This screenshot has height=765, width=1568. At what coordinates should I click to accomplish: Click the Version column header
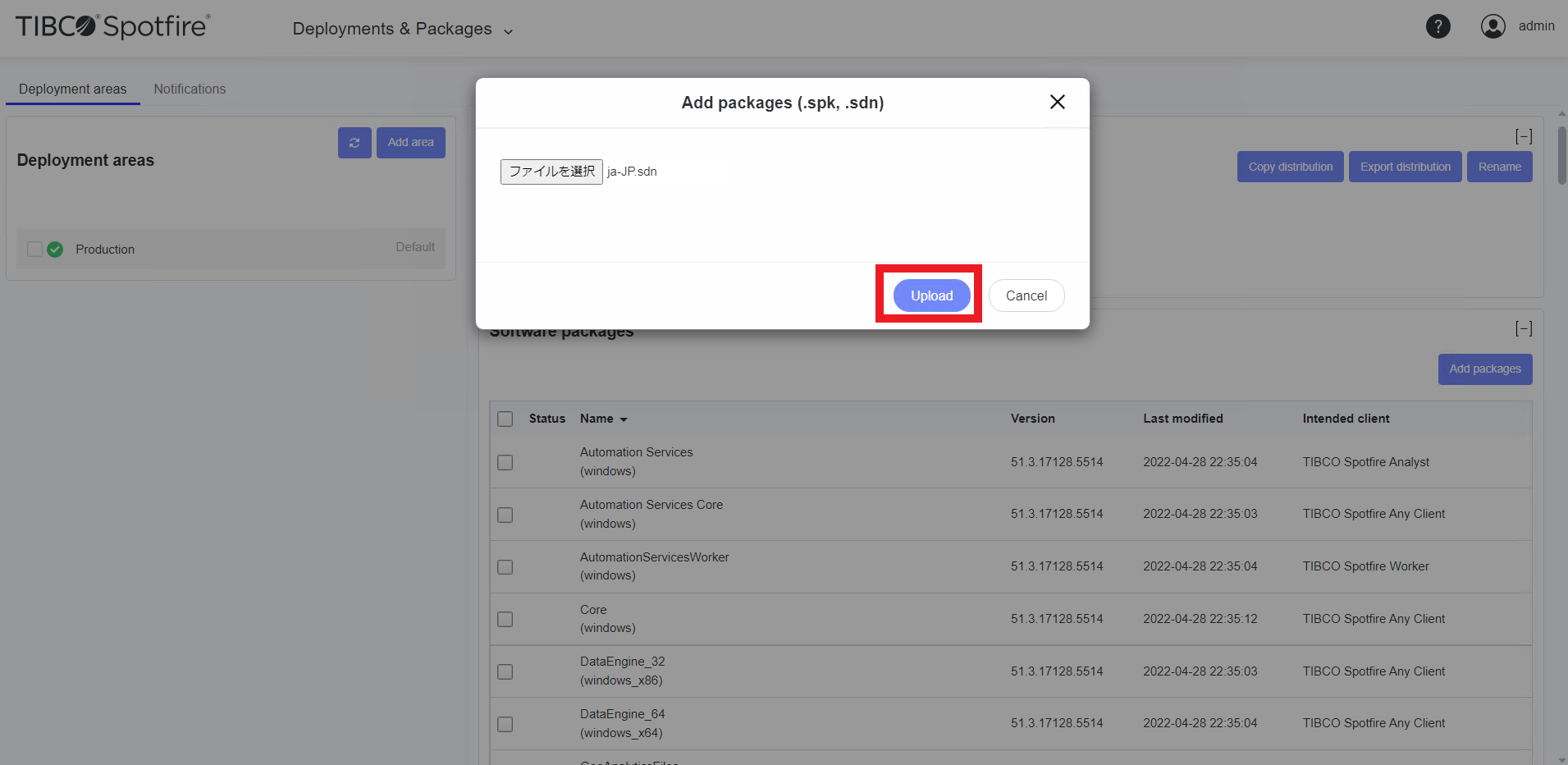pyautogui.click(x=1032, y=419)
